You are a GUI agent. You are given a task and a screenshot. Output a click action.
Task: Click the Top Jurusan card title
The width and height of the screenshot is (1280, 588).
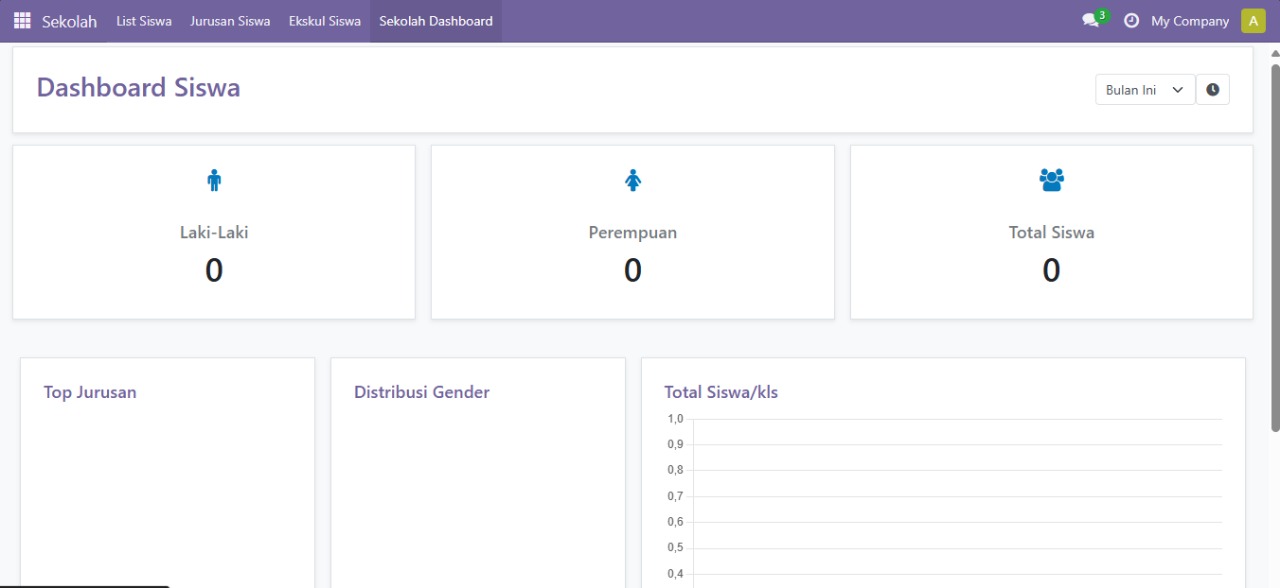coord(90,392)
